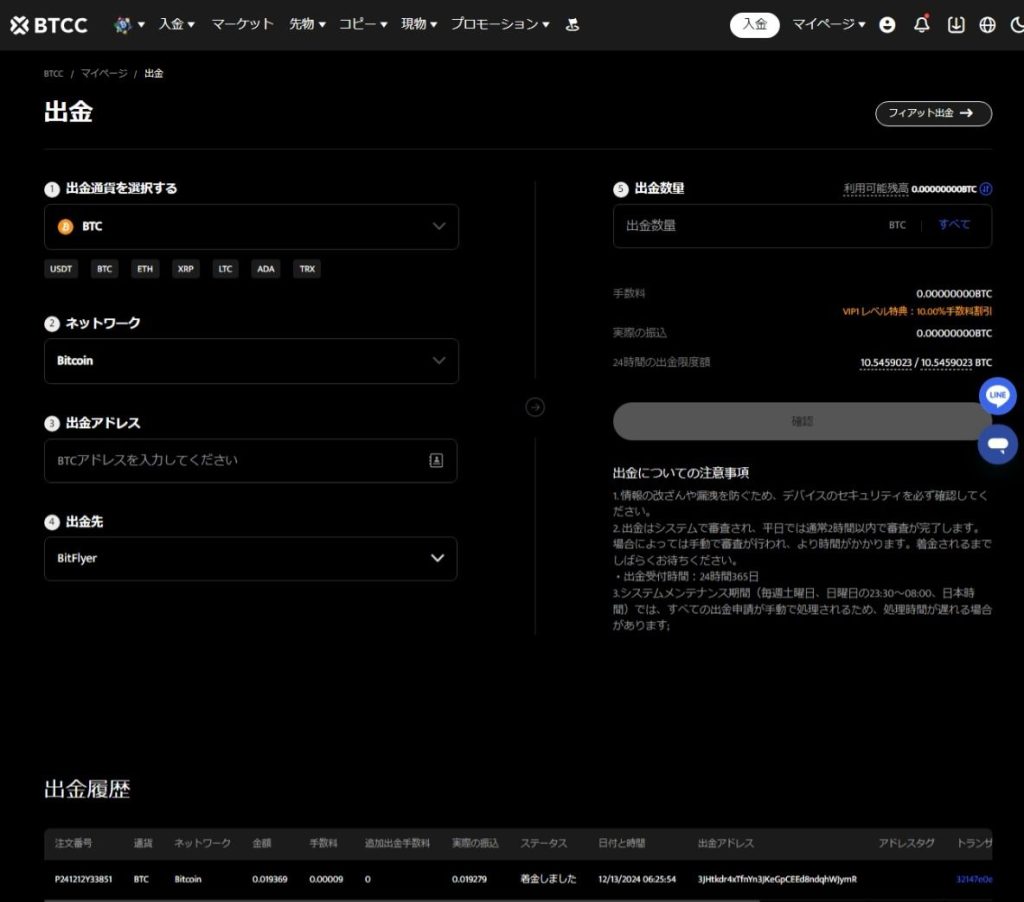Open the live support chat widget
Screen dimensions: 1024x902
point(997,443)
